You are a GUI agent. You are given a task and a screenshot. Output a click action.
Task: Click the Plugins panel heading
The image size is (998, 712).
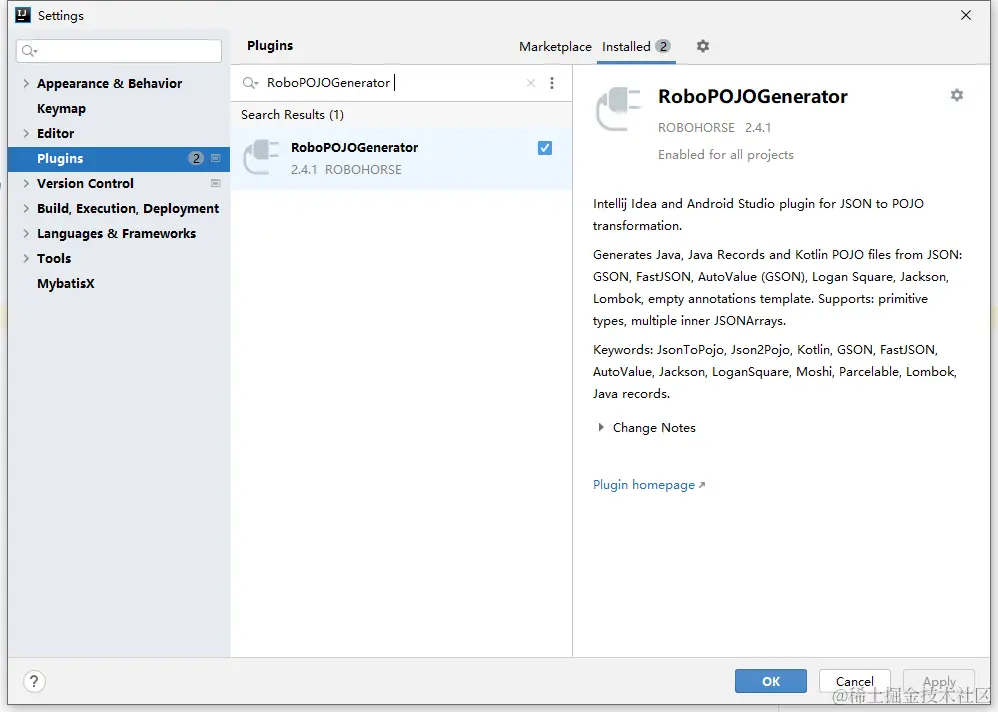270,46
